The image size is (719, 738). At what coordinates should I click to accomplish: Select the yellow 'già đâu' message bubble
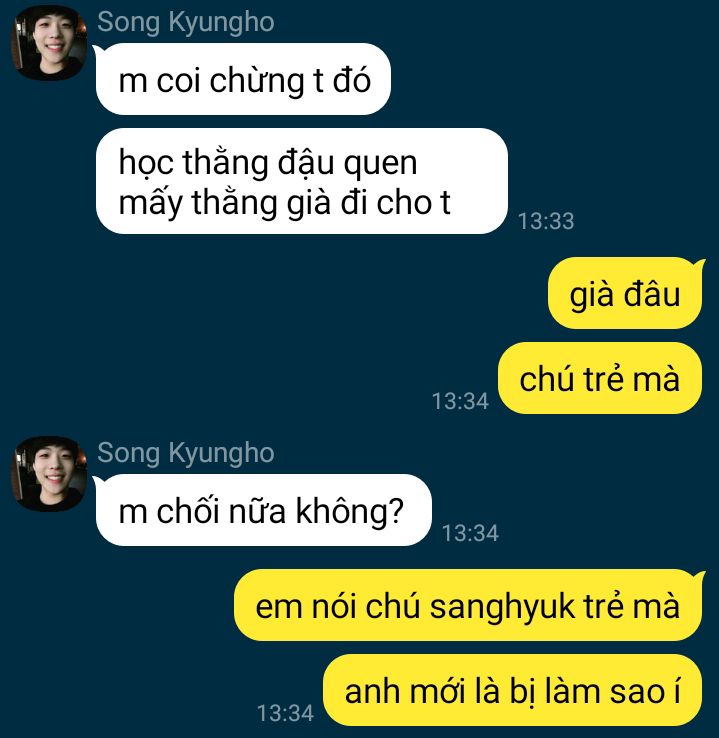pos(625,293)
